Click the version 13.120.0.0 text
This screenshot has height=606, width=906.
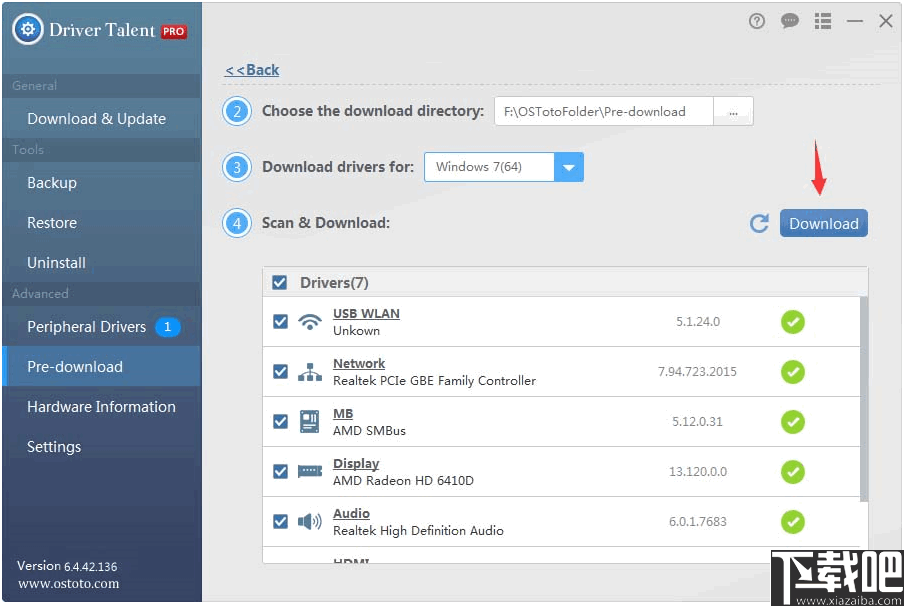[x=698, y=472]
